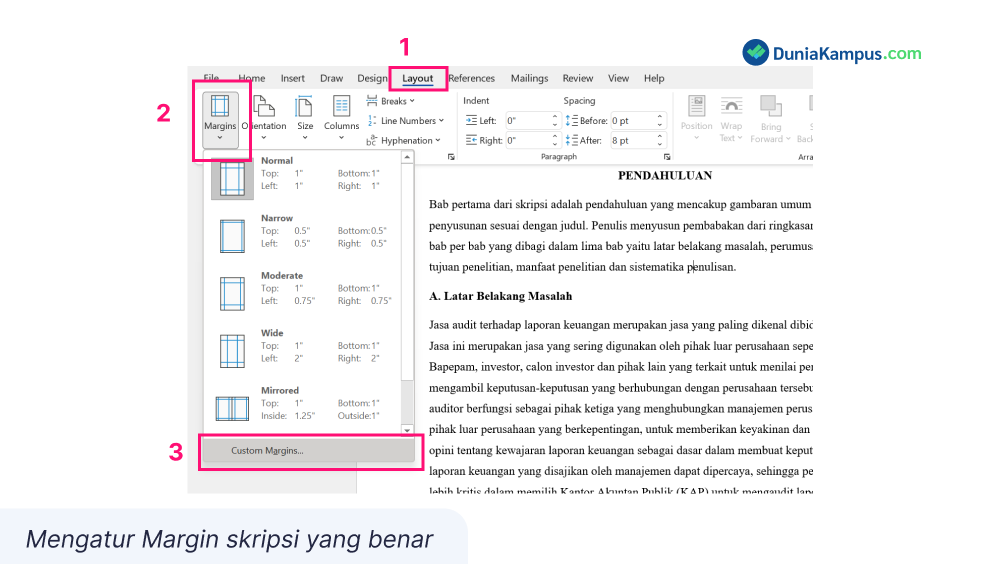
Task: Click the PENDAHULUAN heading text
Action: click(x=665, y=175)
